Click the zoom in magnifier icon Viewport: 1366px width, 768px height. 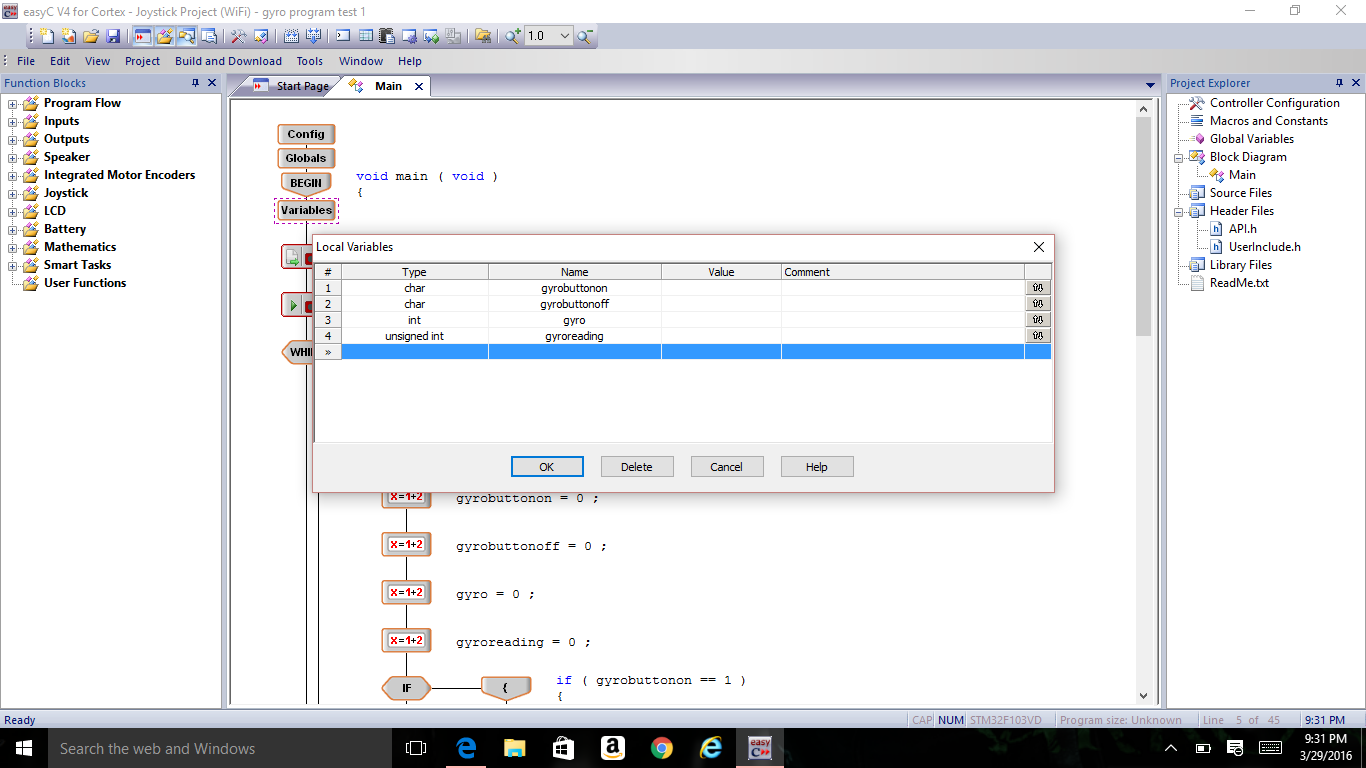pos(512,36)
